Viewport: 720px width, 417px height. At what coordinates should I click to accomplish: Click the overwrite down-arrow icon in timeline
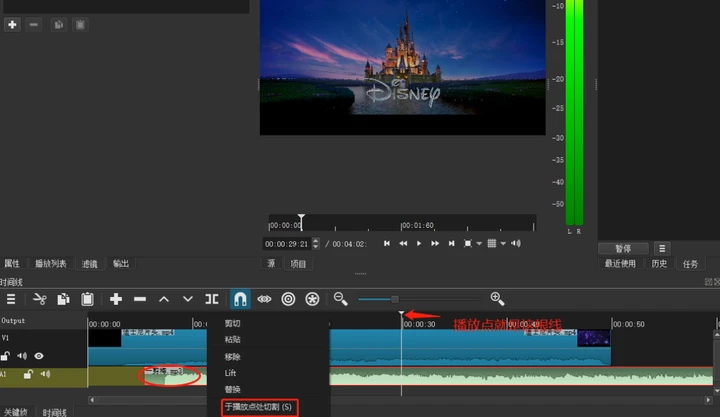click(x=187, y=299)
